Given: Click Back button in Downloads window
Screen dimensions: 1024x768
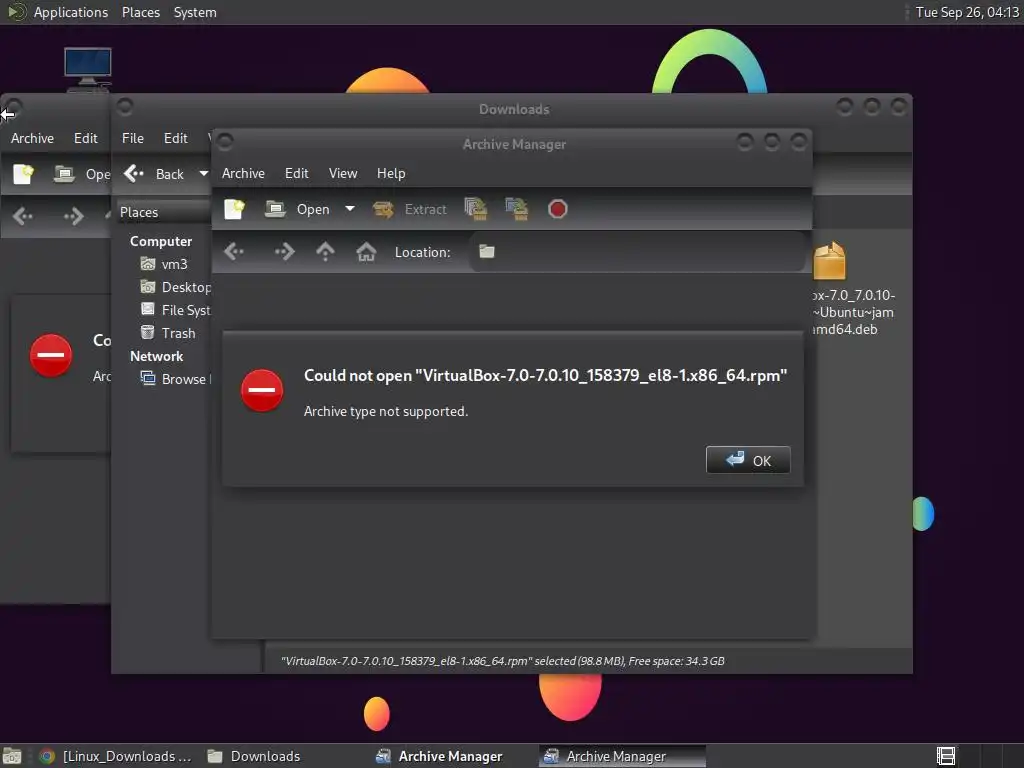Looking at the screenshot, I should [154, 174].
